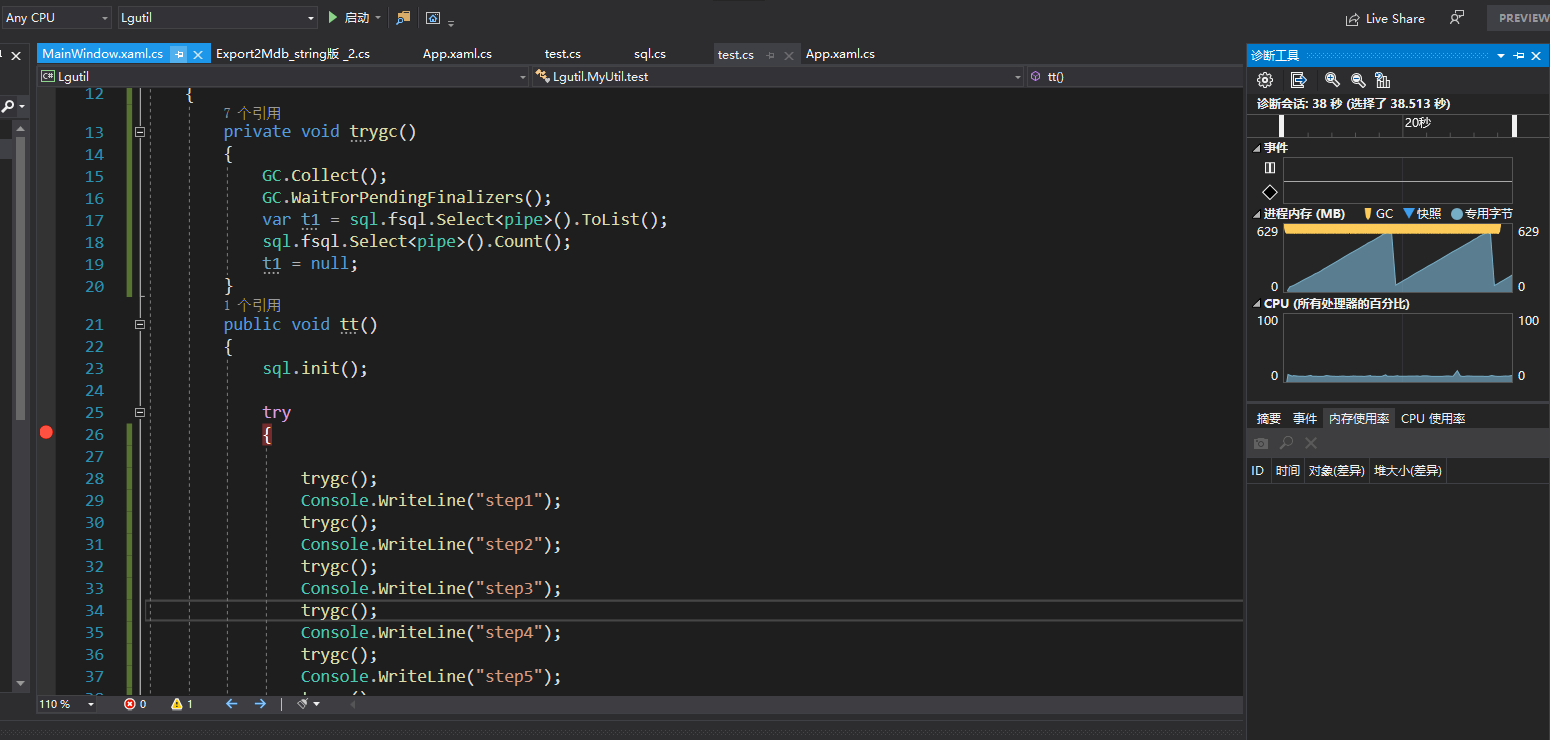Collapse the CPU usage section

pos(1257,303)
